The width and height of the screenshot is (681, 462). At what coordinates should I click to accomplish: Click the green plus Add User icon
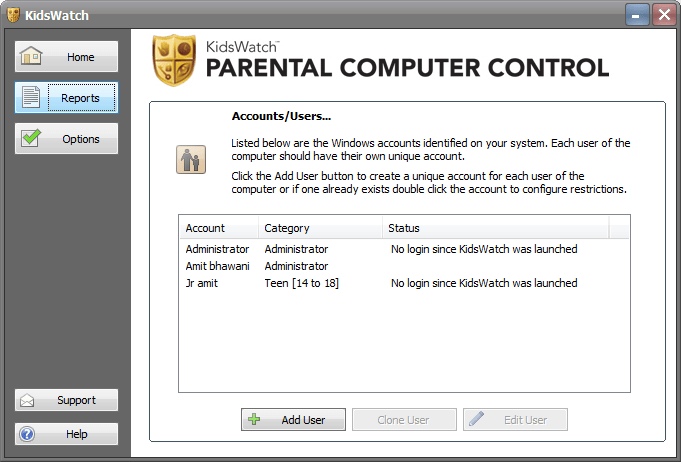point(254,419)
